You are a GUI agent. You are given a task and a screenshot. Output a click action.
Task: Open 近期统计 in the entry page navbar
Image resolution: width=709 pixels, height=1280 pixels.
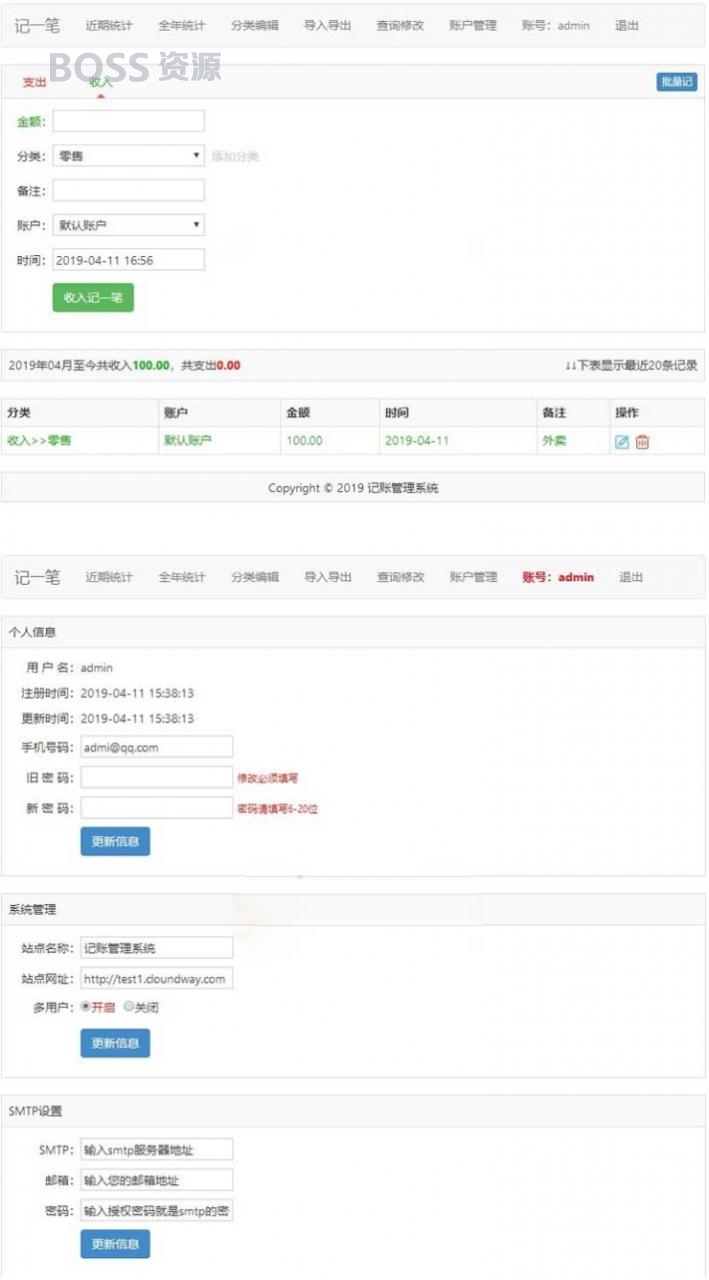[x=109, y=25]
